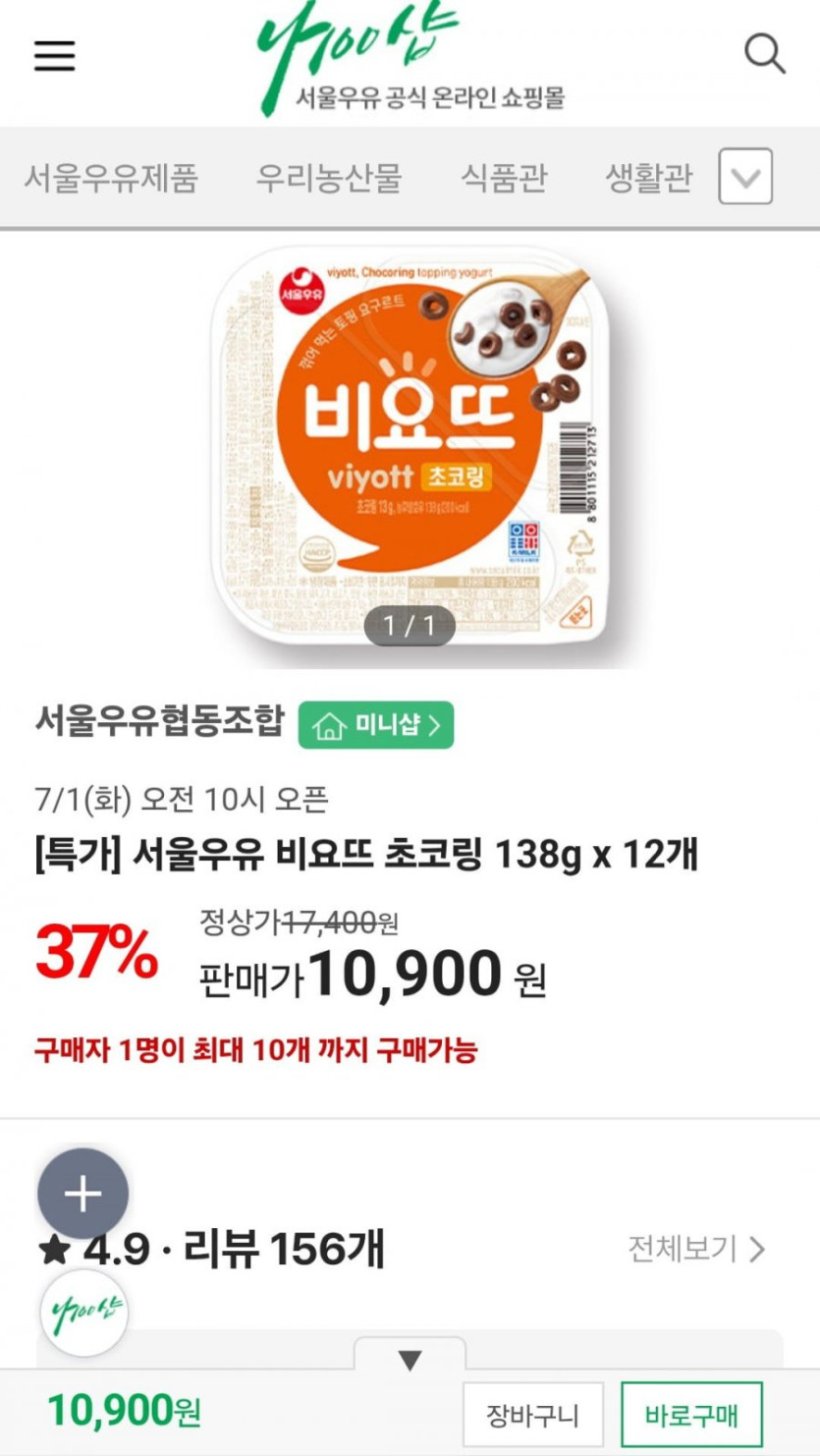
Task: Click the star rating icon
Action: pyautogui.click(x=55, y=1251)
